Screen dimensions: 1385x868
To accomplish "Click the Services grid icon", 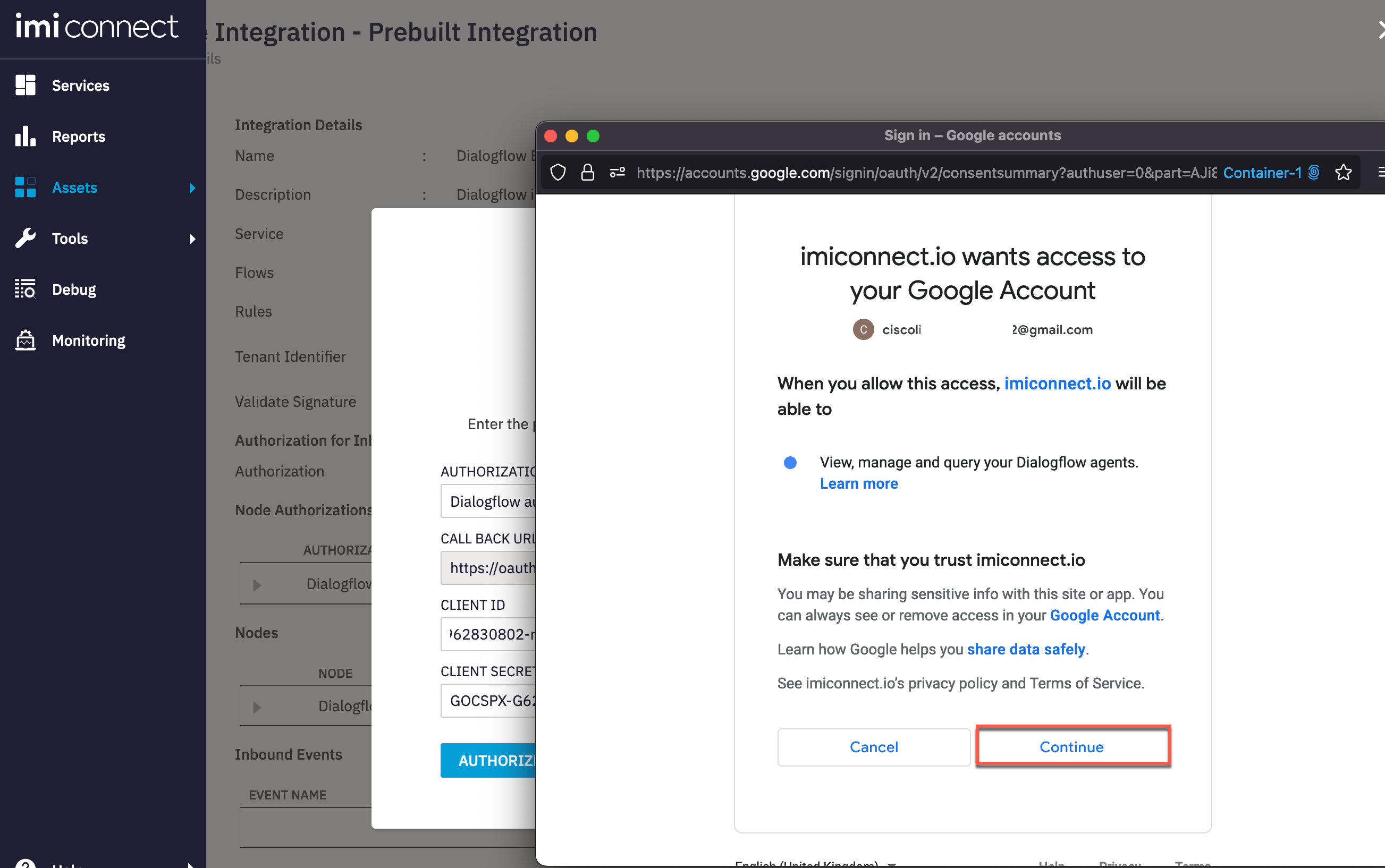I will [x=26, y=85].
